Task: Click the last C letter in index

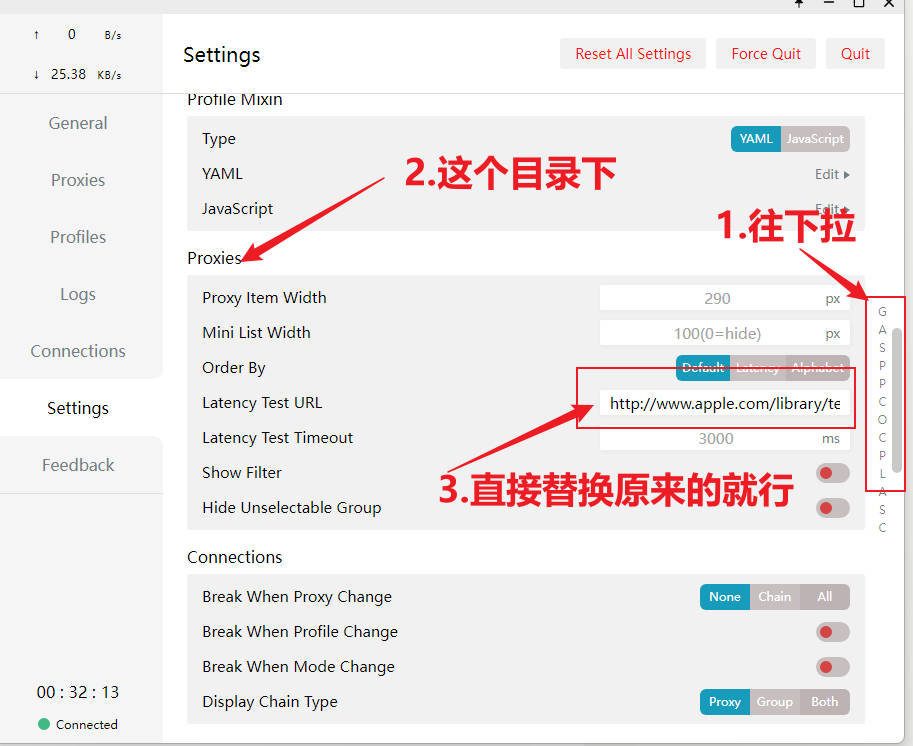Action: [x=882, y=528]
